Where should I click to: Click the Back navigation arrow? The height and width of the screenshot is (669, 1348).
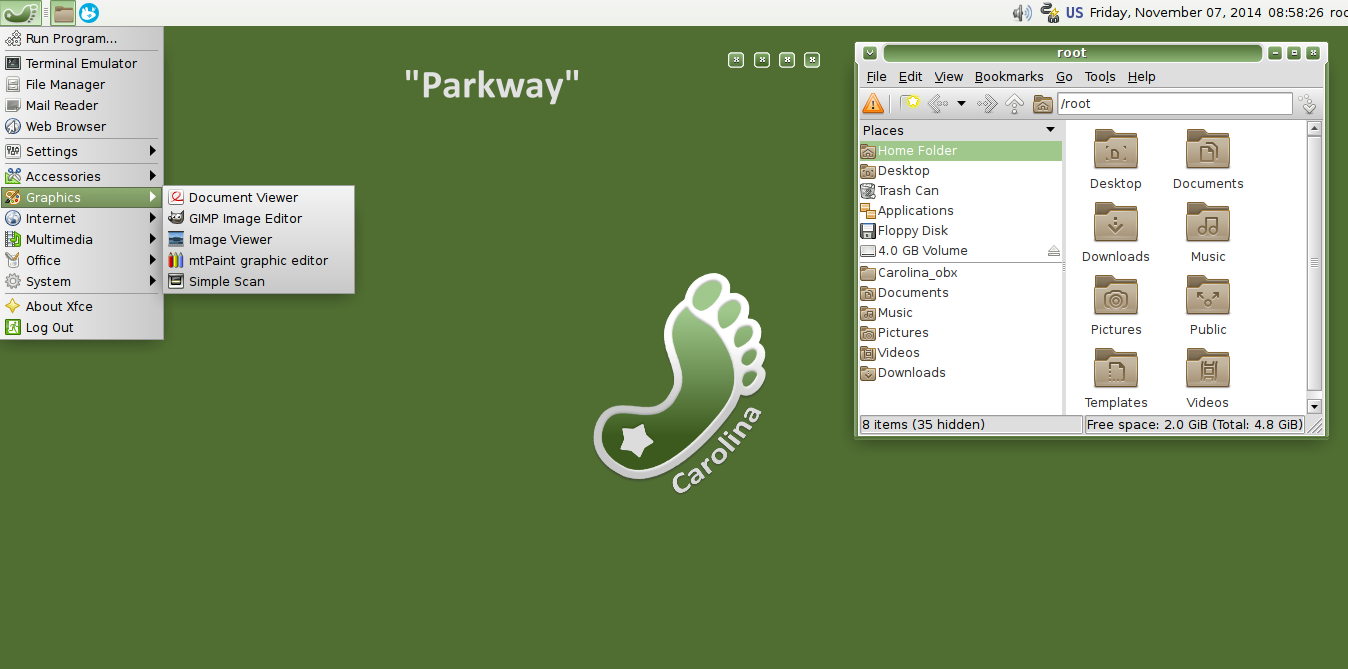coord(938,103)
